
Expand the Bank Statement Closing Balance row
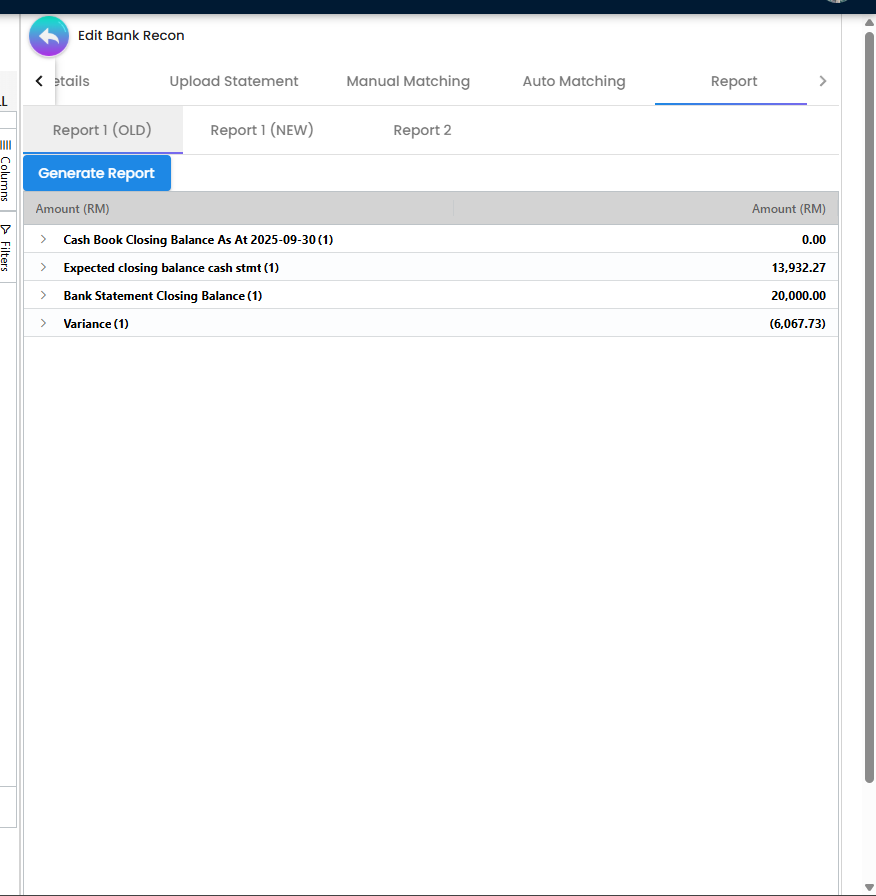(43, 295)
